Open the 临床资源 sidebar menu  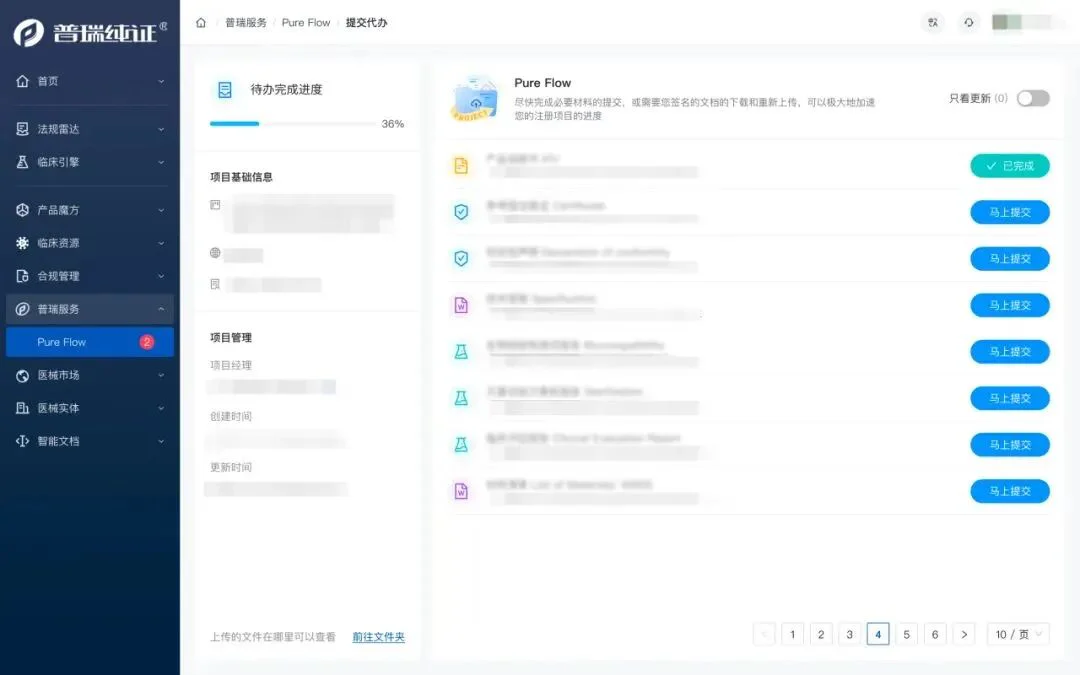pos(90,243)
